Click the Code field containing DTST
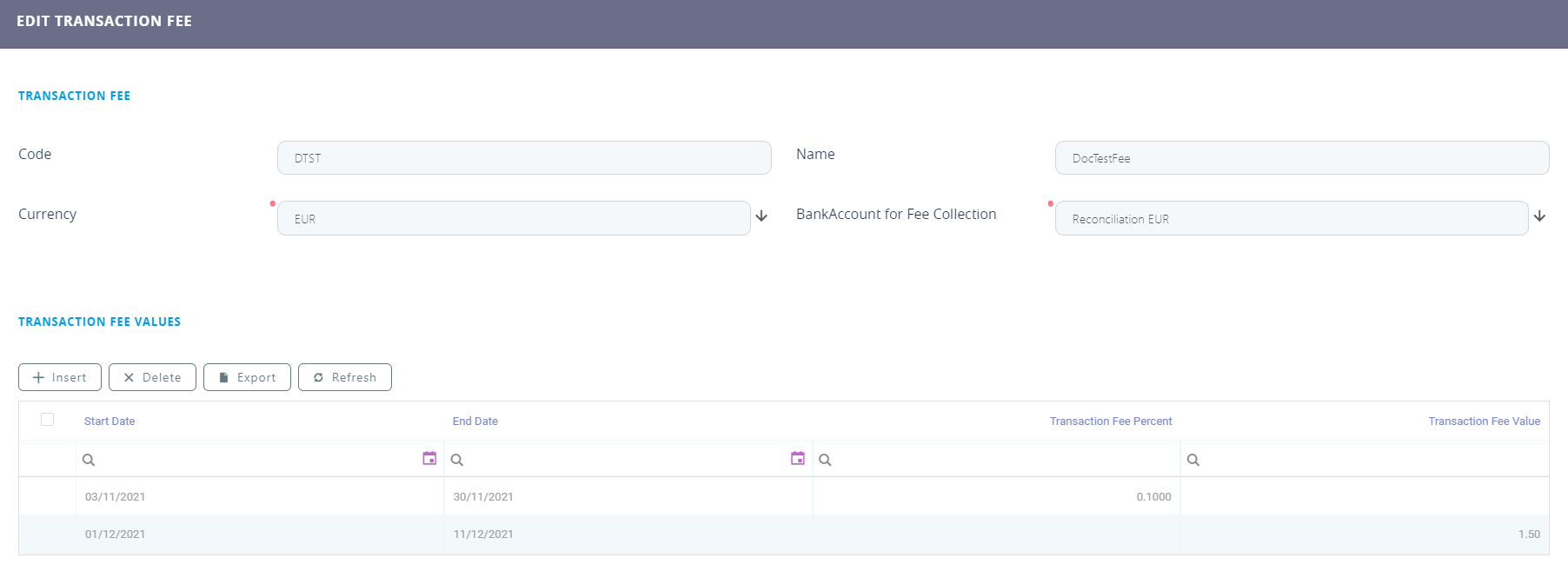The width and height of the screenshot is (1568, 571). (524, 158)
